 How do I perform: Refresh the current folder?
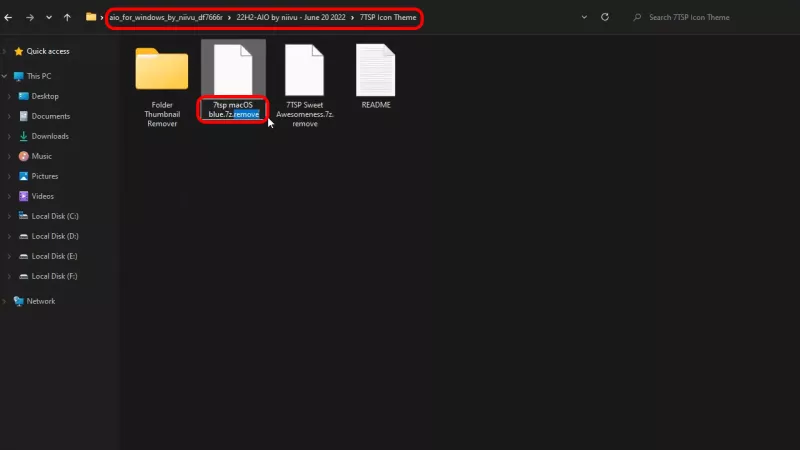pos(605,17)
